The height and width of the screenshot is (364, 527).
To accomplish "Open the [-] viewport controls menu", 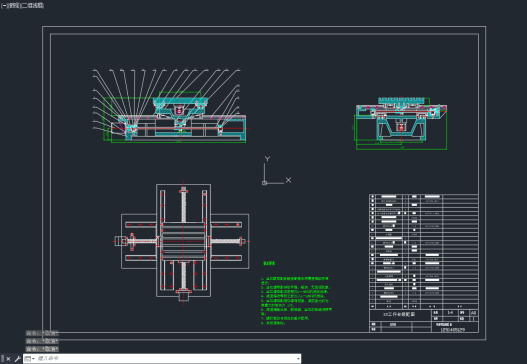I will point(4,6).
